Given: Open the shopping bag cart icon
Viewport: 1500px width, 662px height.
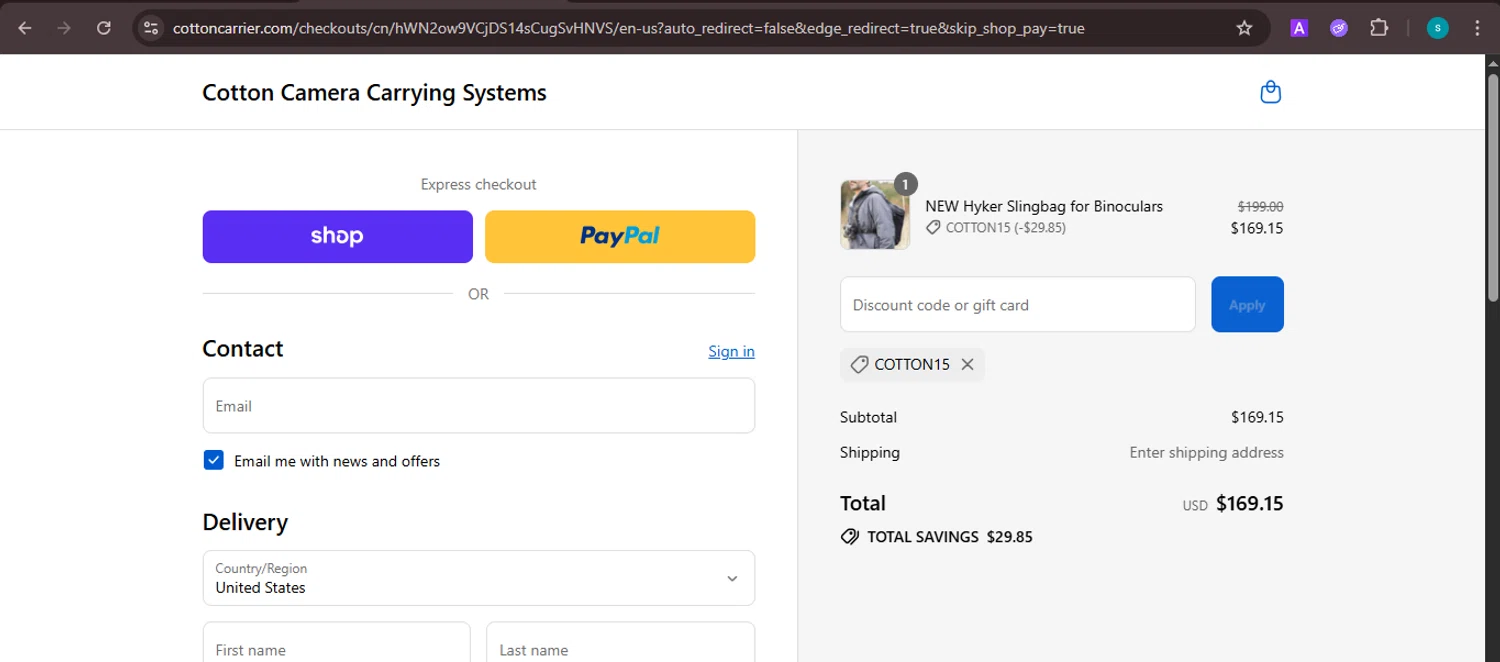Looking at the screenshot, I should tap(1270, 92).
